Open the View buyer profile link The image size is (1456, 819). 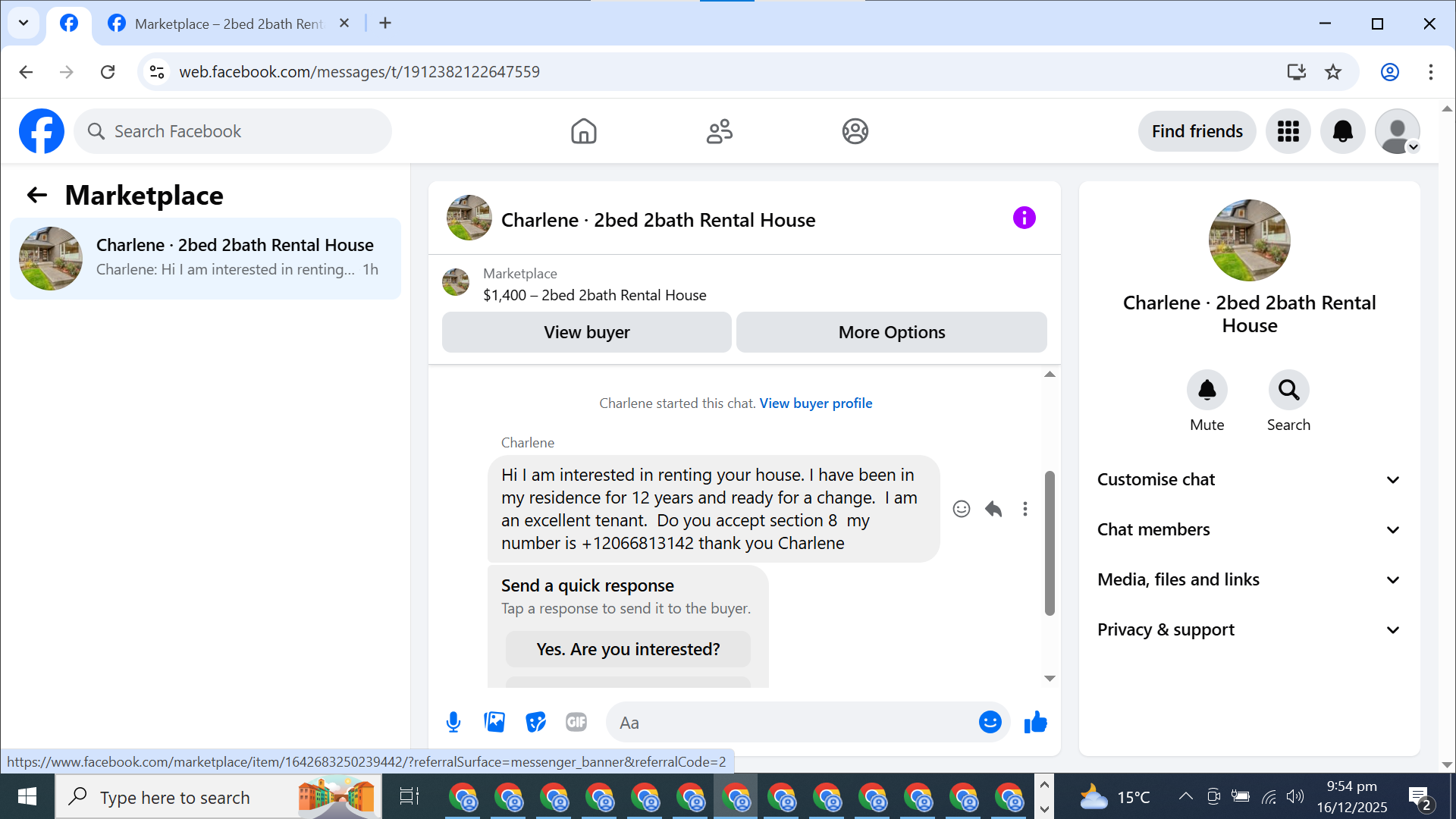click(816, 403)
